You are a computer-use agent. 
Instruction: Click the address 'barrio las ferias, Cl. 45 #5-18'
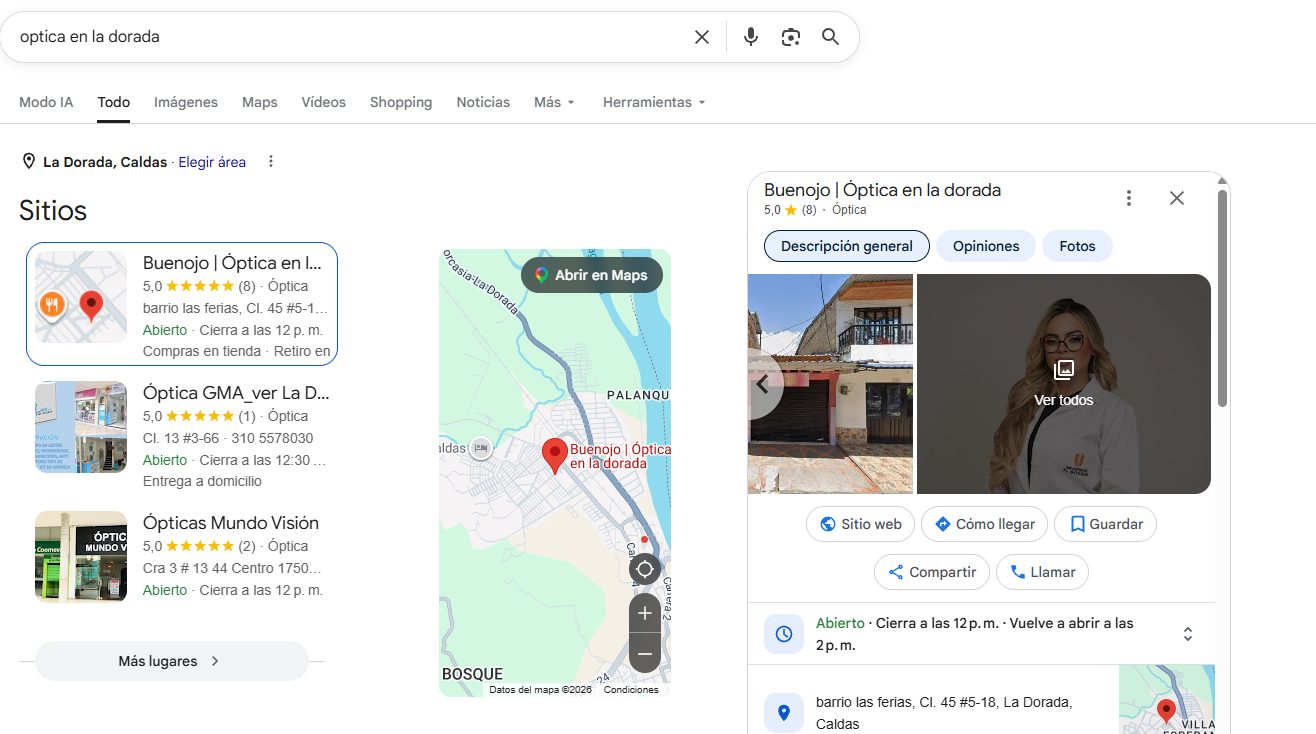coord(944,713)
